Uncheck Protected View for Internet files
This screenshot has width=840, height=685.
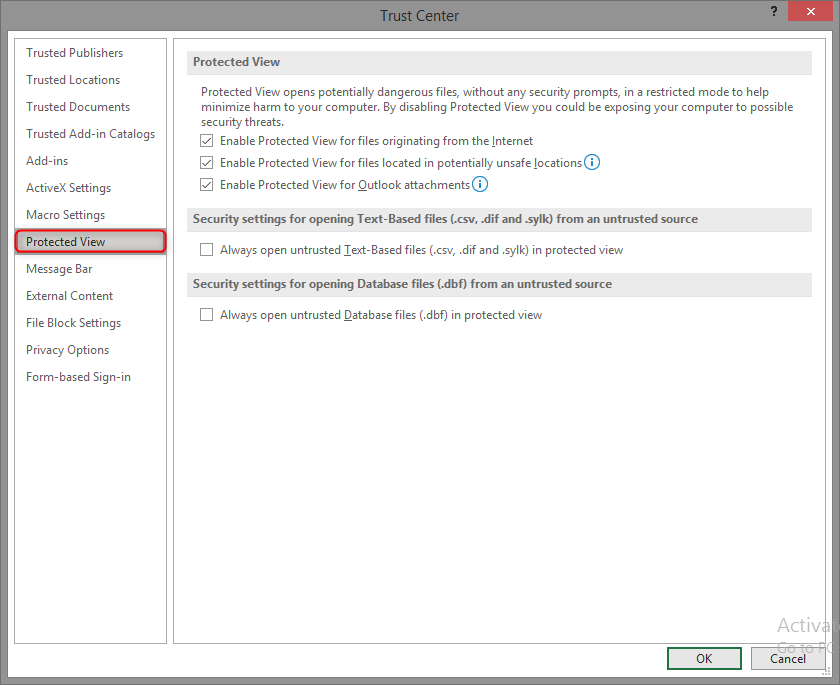[206, 141]
